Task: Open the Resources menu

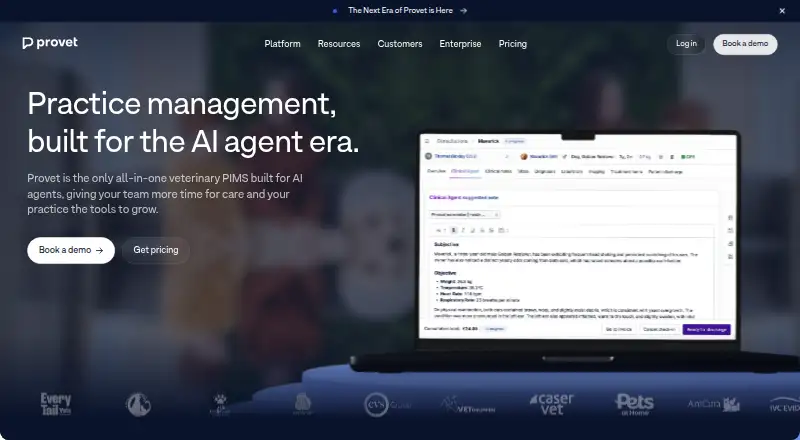Action: pos(339,44)
